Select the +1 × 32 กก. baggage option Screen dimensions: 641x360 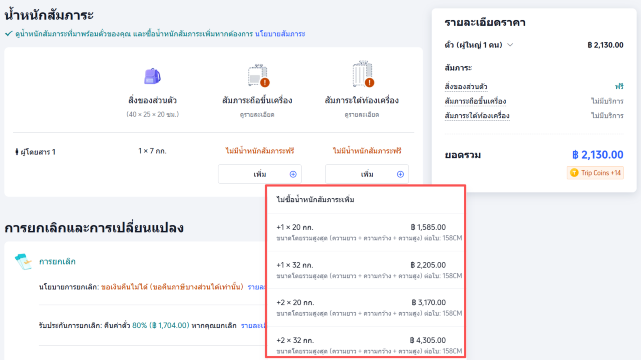pyautogui.click(x=365, y=270)
